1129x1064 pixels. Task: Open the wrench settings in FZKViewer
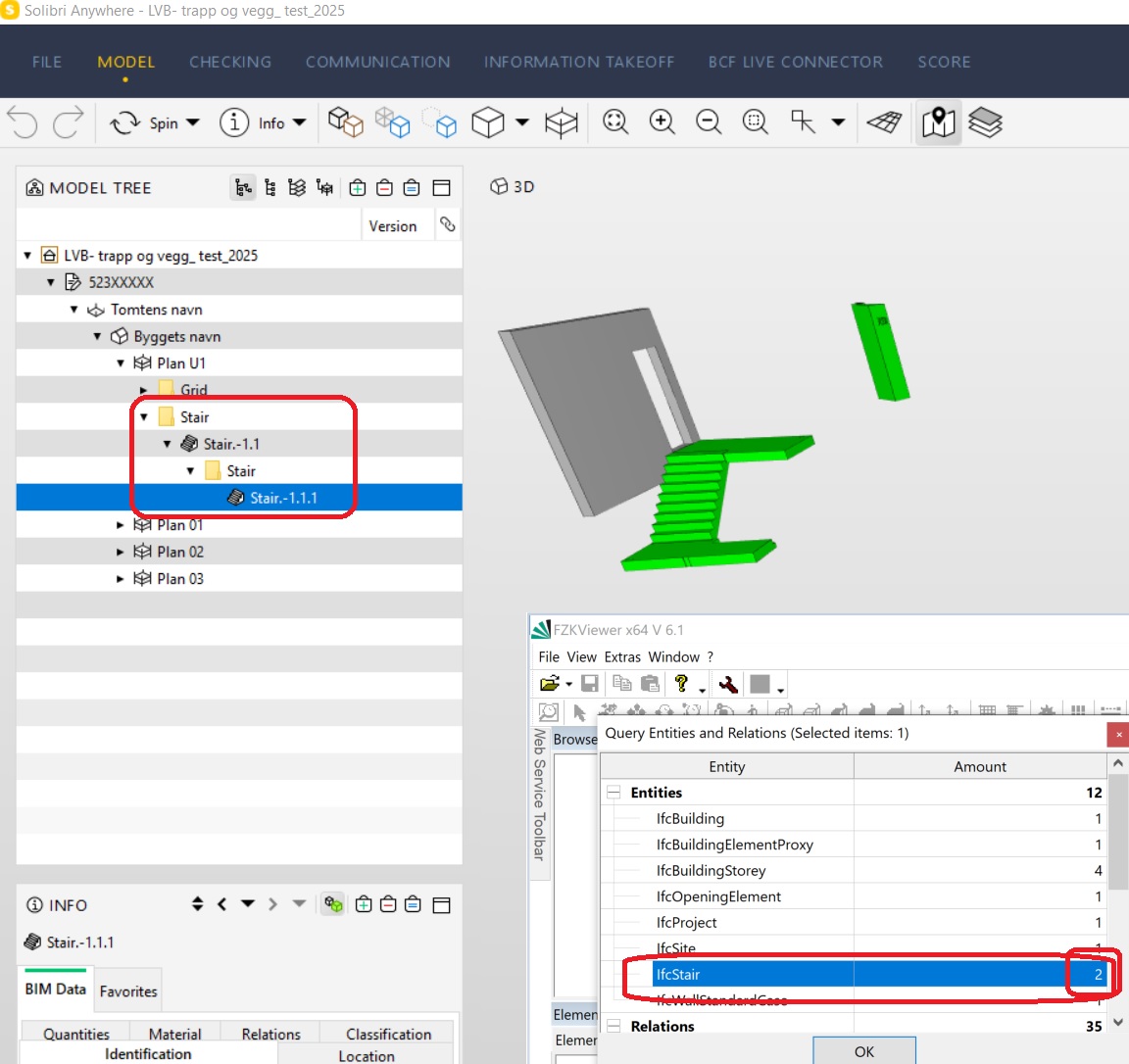pos(727,684)
